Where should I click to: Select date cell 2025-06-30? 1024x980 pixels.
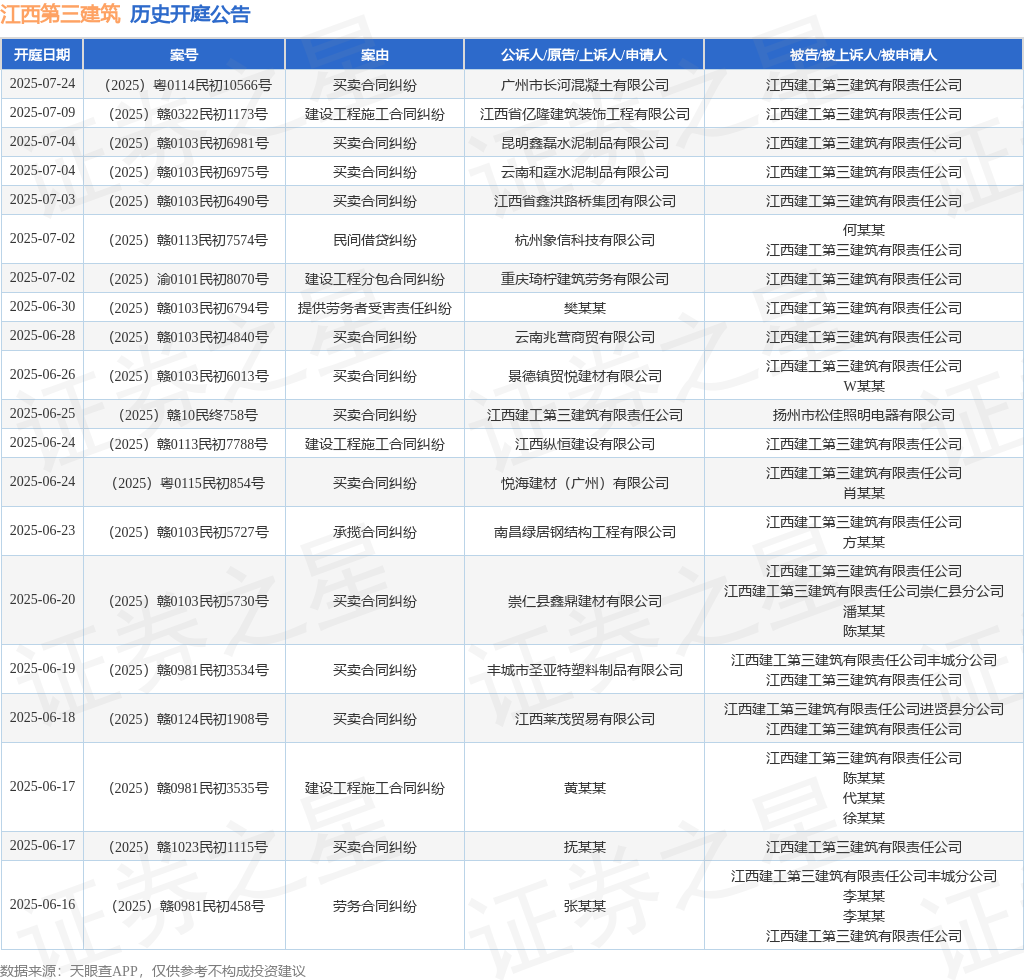pyautogui.click(x=42, y=306)
